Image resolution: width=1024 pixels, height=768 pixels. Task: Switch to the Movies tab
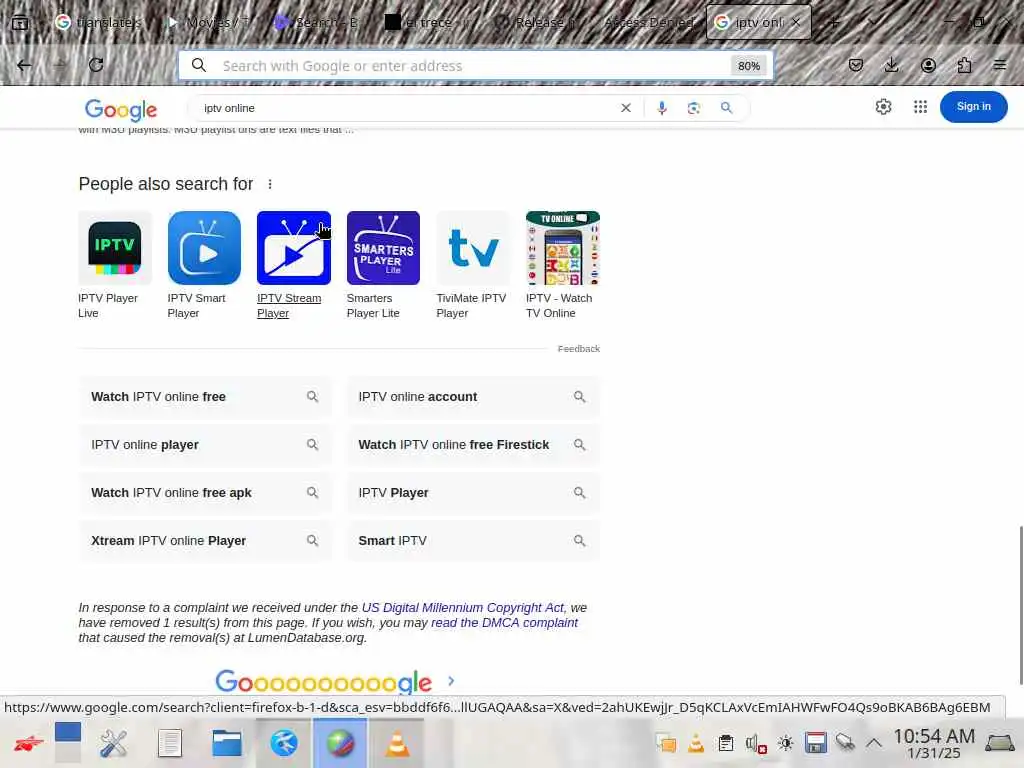click(208, 22)
